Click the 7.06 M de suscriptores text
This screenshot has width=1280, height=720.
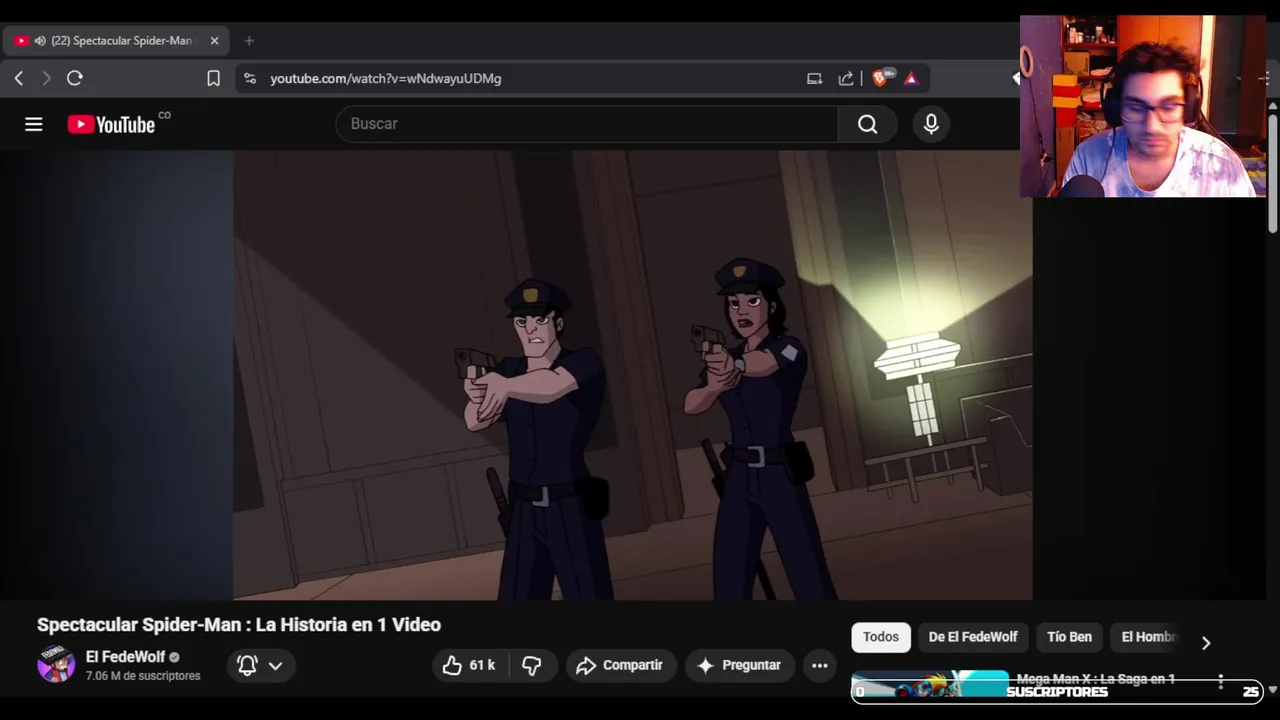coord(143,676)
